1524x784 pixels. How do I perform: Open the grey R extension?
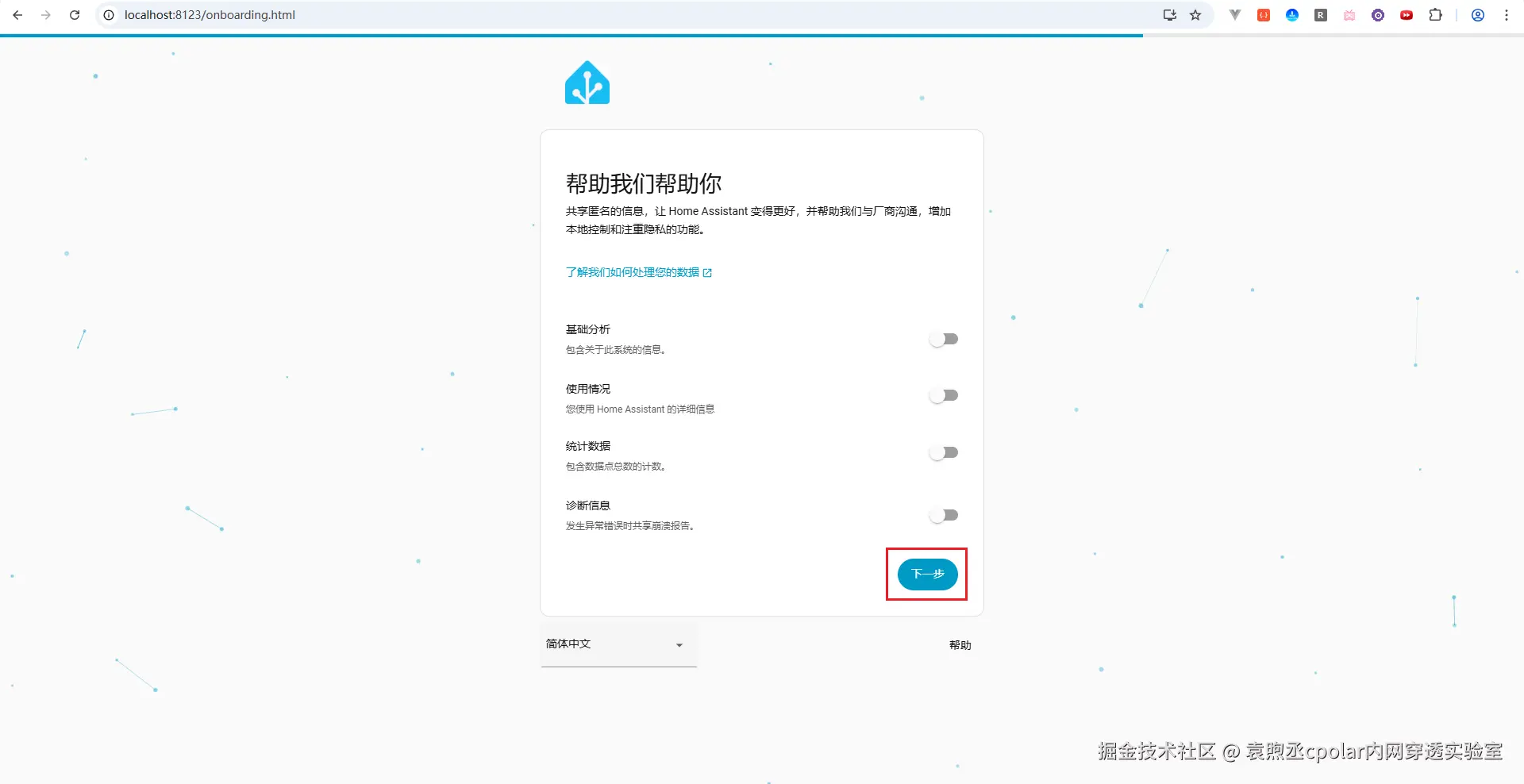pos(1321,15)
